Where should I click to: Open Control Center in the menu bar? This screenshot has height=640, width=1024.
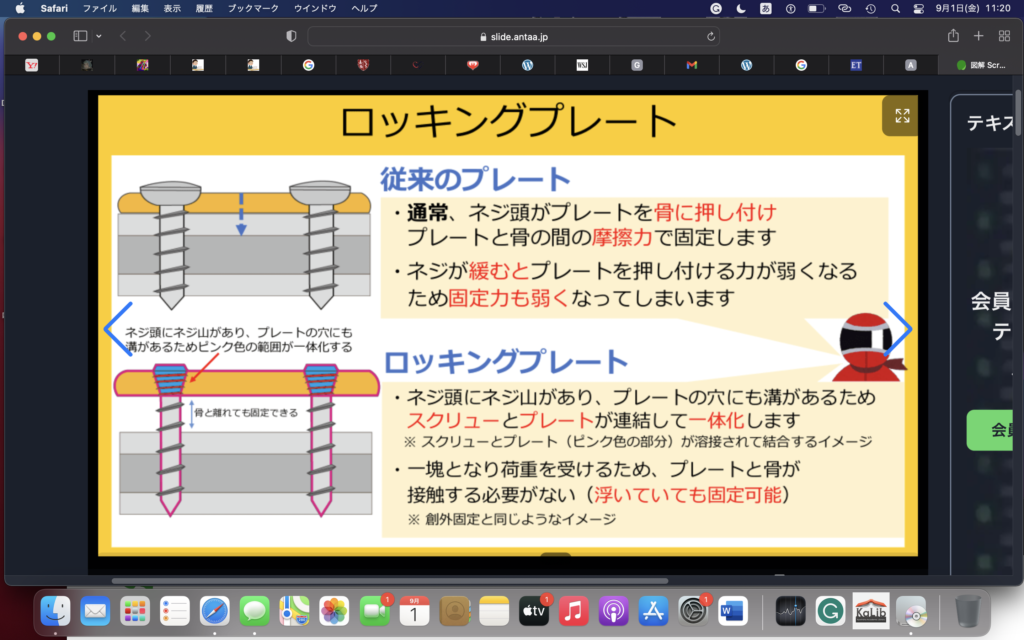pyautogui.click(x=918, y=8)
